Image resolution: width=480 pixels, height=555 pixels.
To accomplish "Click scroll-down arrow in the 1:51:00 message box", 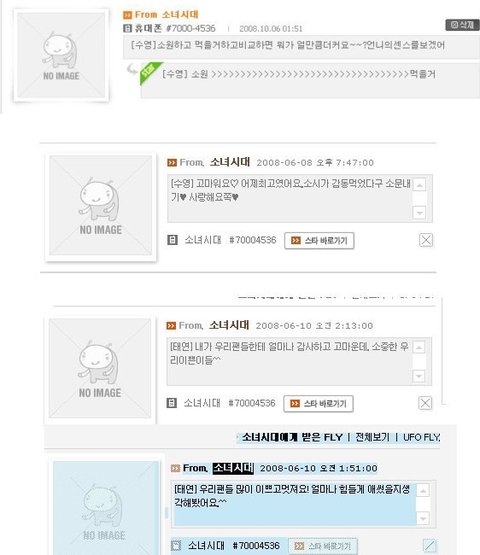I will point(423,518).
